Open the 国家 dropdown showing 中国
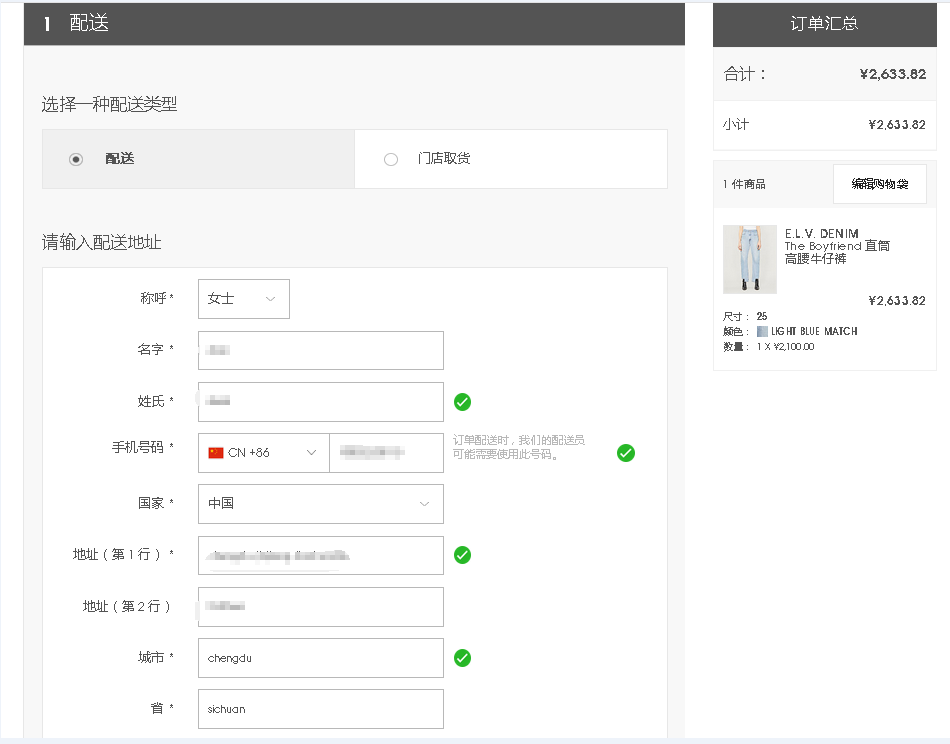This screenshot has height=744, width=950. [x=320, y=504]
